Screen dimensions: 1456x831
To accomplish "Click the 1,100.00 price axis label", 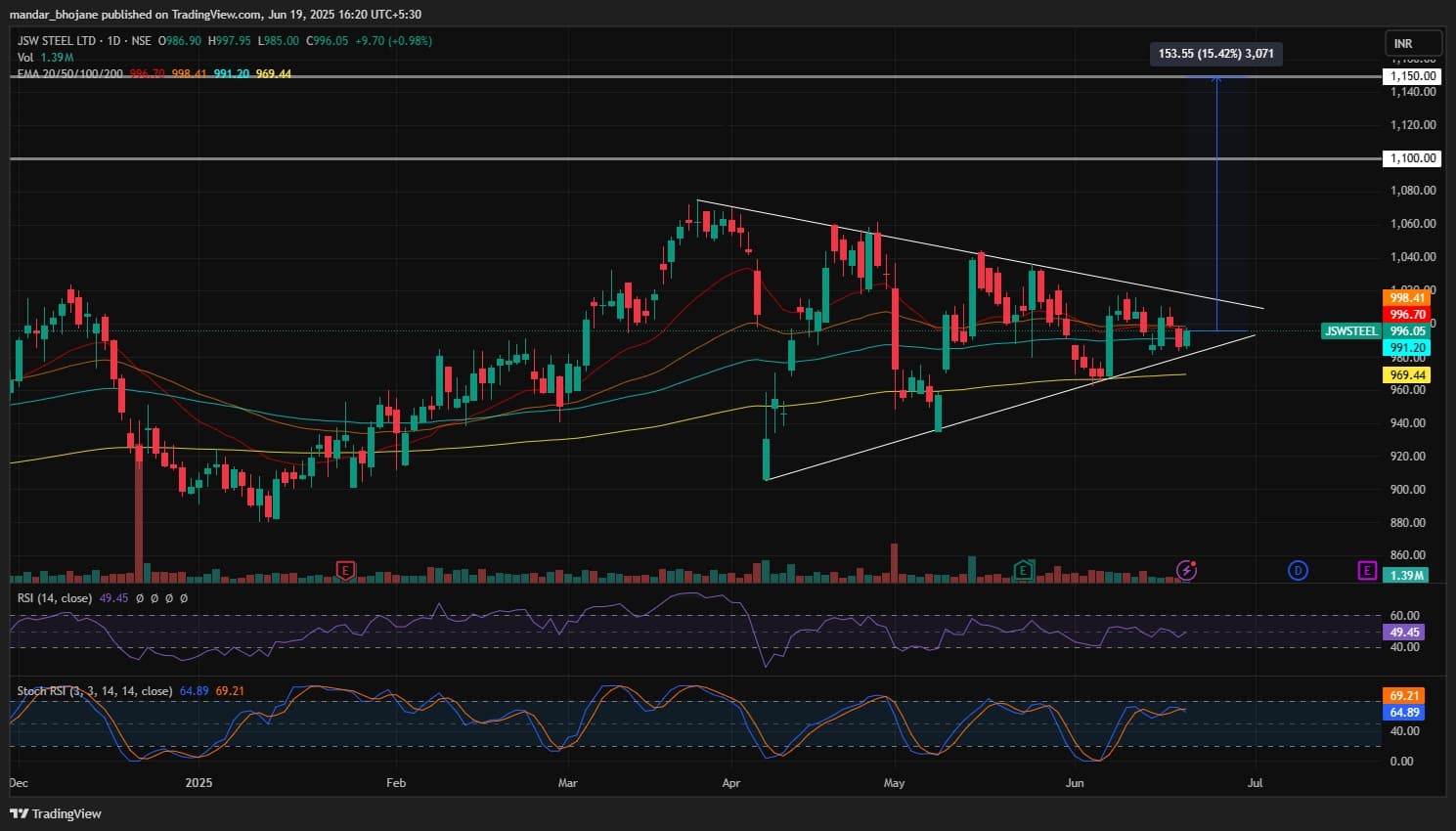I will point(1413,158).
